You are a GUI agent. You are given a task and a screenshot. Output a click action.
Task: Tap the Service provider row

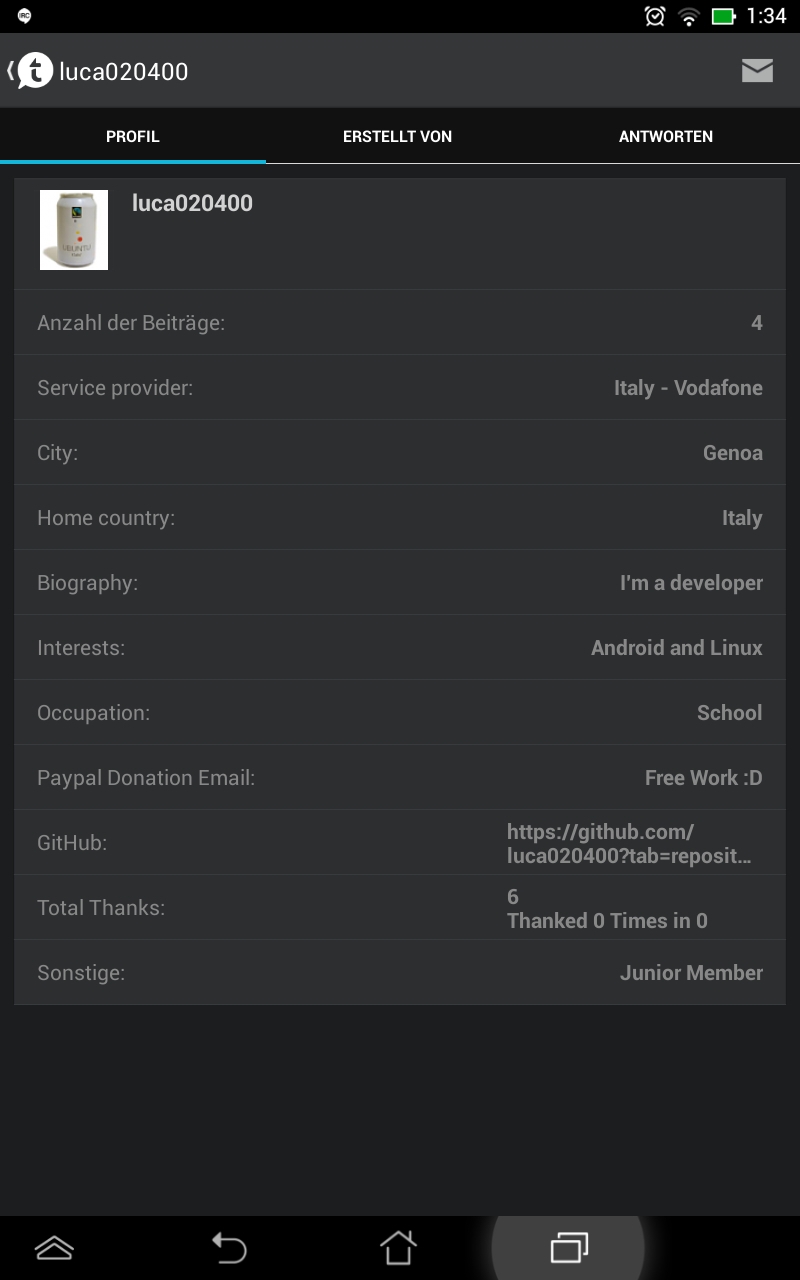click(400, 388)
